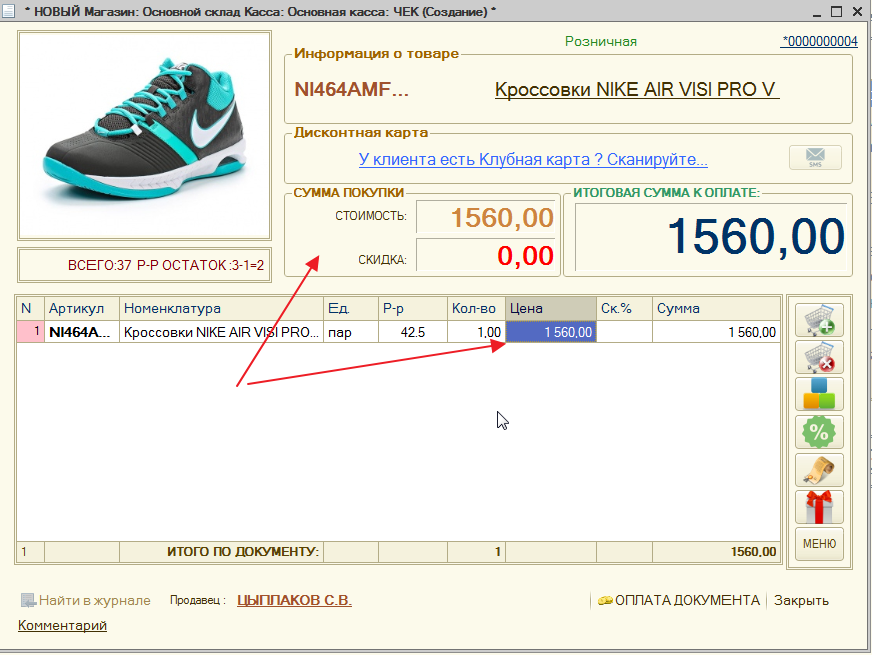872x655 pixels.
Task: Click the Ед. column header
Action: (351, 309)
